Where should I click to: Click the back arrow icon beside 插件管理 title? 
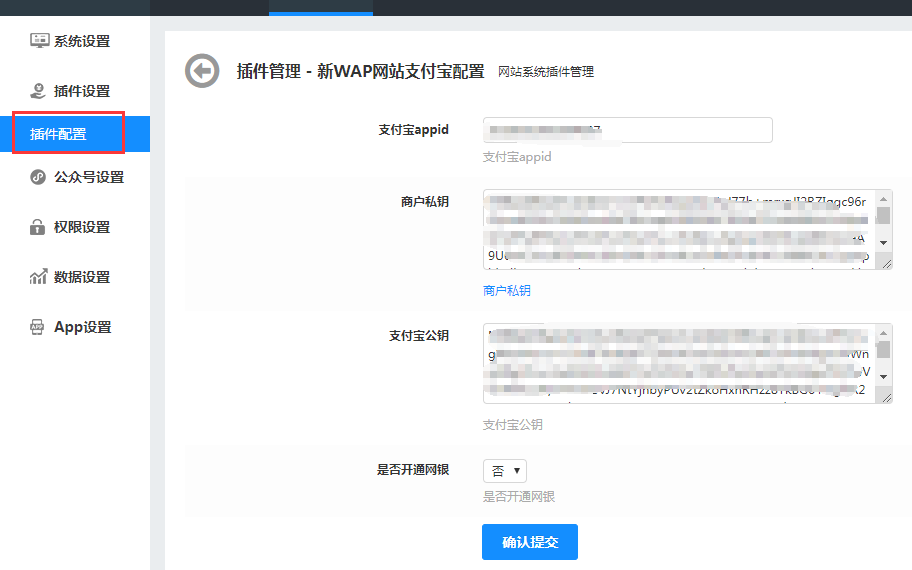[x=202, y=71]
